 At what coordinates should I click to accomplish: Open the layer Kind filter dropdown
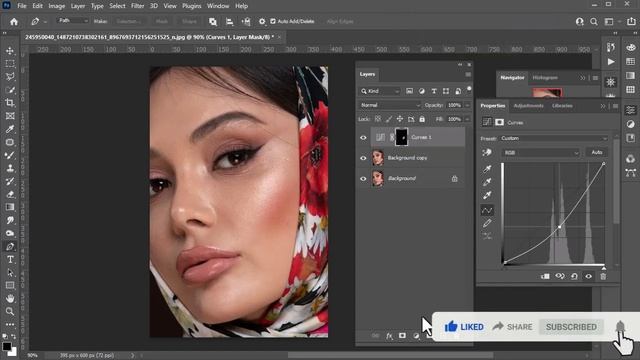tap(380, 91)
